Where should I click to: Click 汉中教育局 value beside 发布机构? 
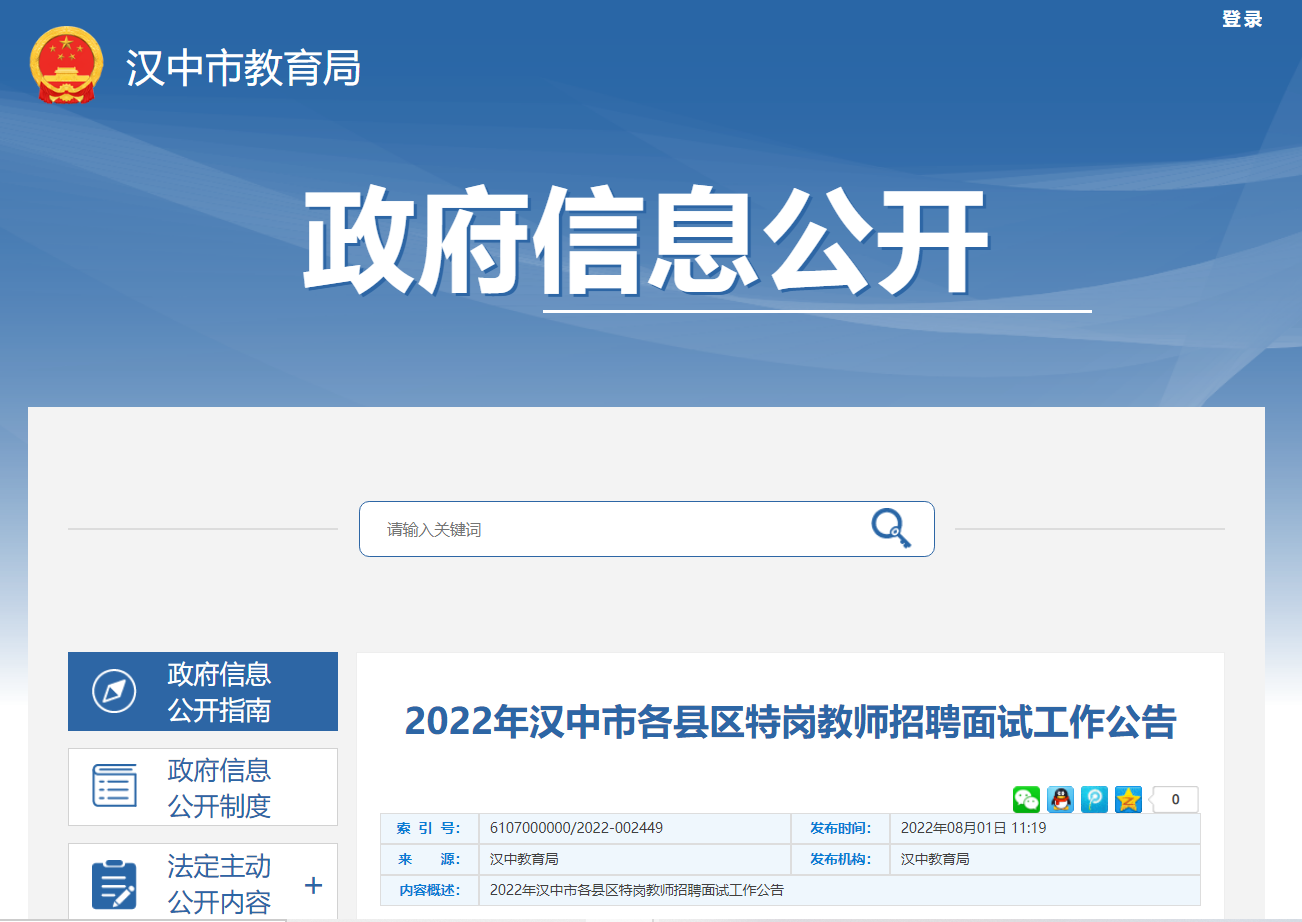pyautogui.click(x=935, y=859)
